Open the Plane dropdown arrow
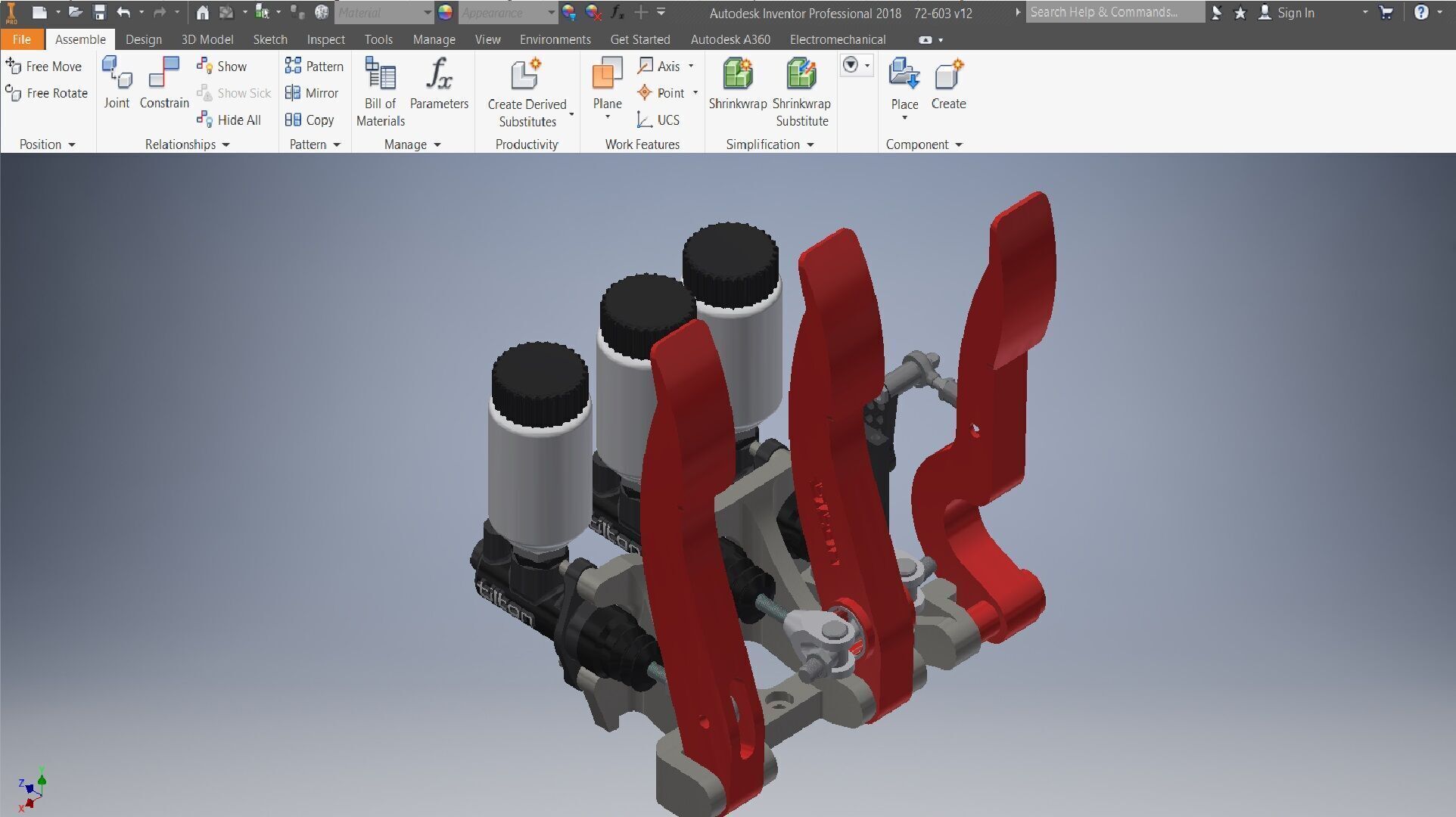 click(x=607, y=117)
